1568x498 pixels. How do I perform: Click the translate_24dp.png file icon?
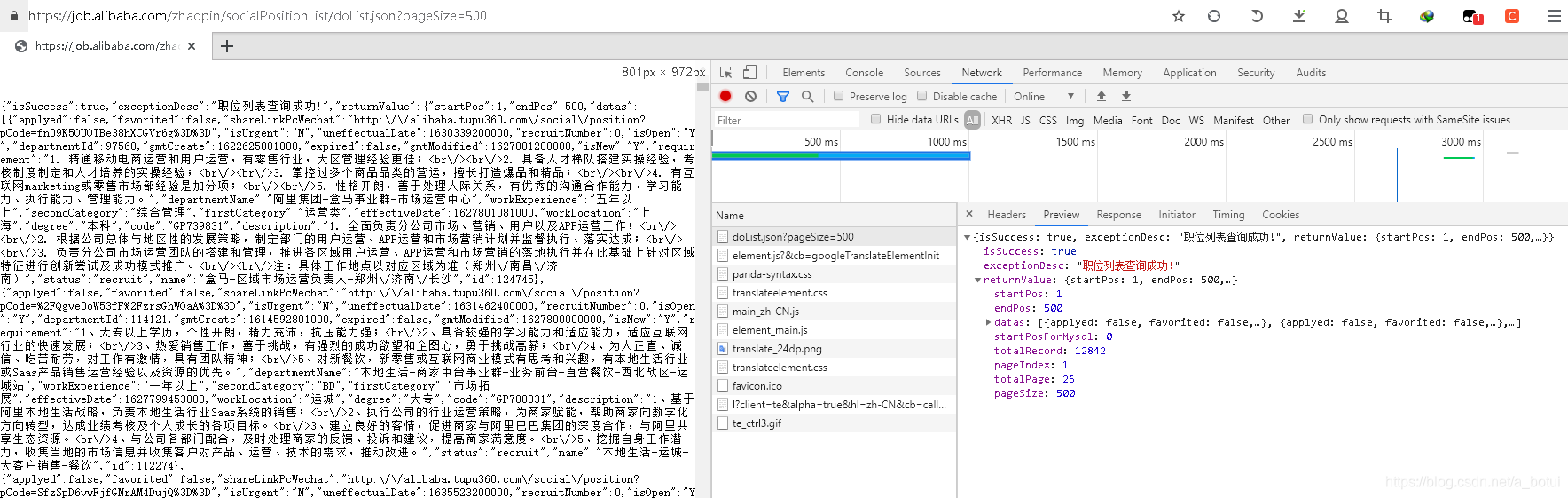[x=724, y=349]
